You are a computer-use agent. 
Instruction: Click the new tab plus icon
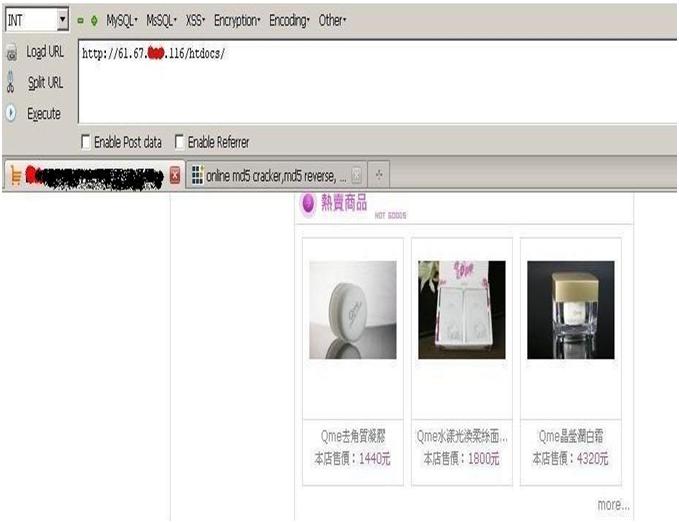point(380,176)
